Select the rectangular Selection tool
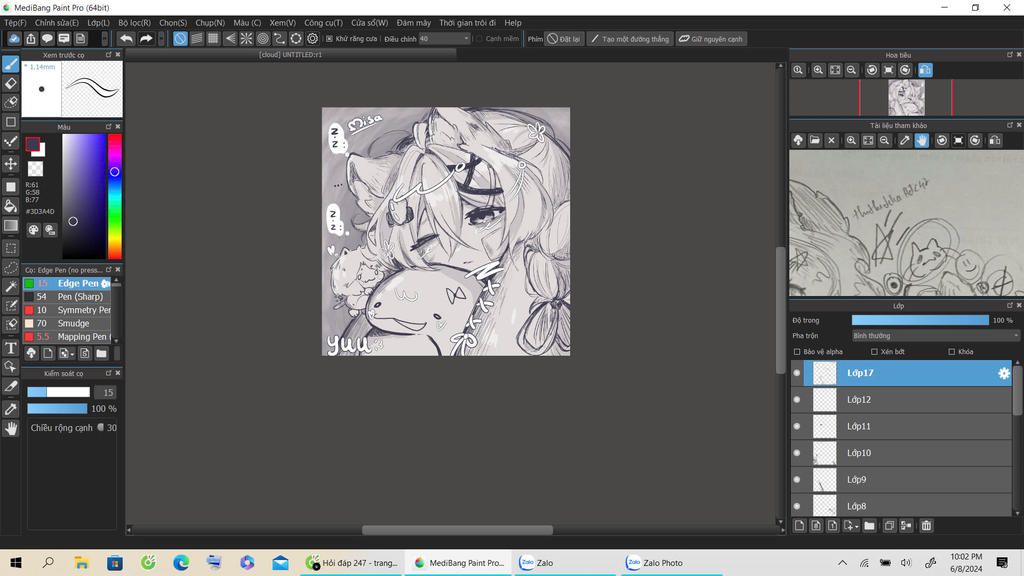This screenshot has width=1024, height=576. click(x=10, y=248)
